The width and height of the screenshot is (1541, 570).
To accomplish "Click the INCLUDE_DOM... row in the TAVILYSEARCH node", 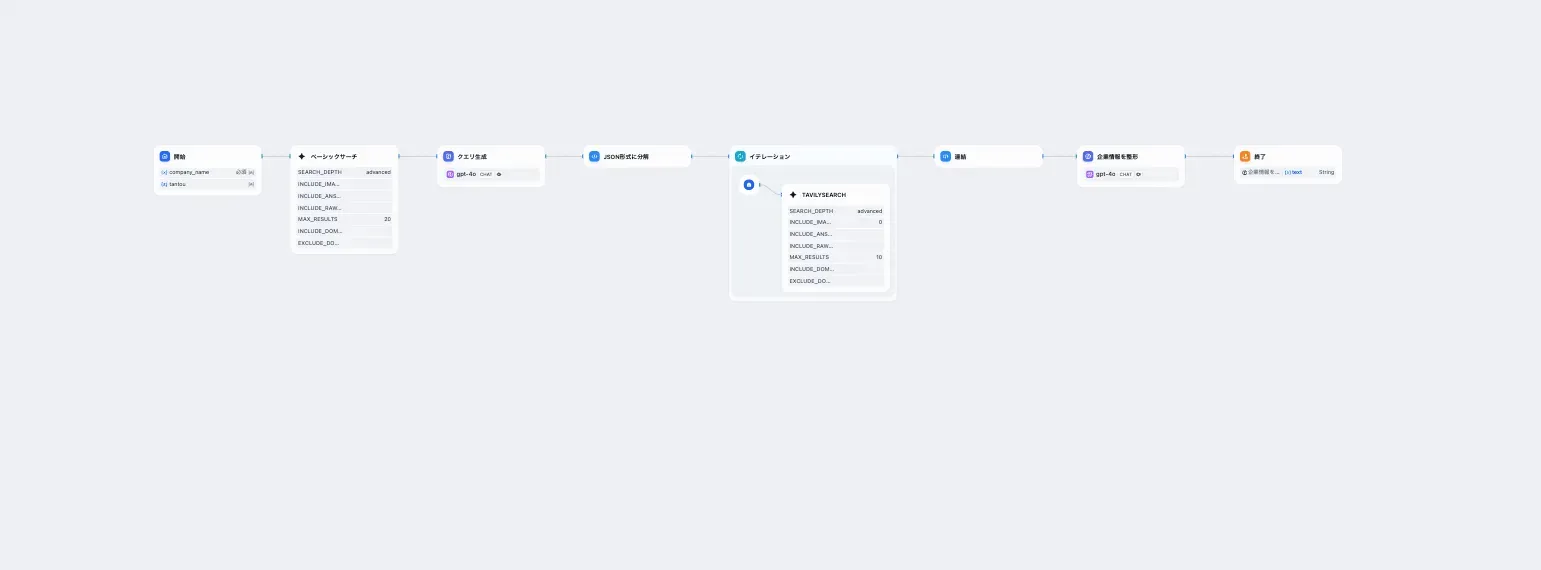I will click(x=835, y=269).
